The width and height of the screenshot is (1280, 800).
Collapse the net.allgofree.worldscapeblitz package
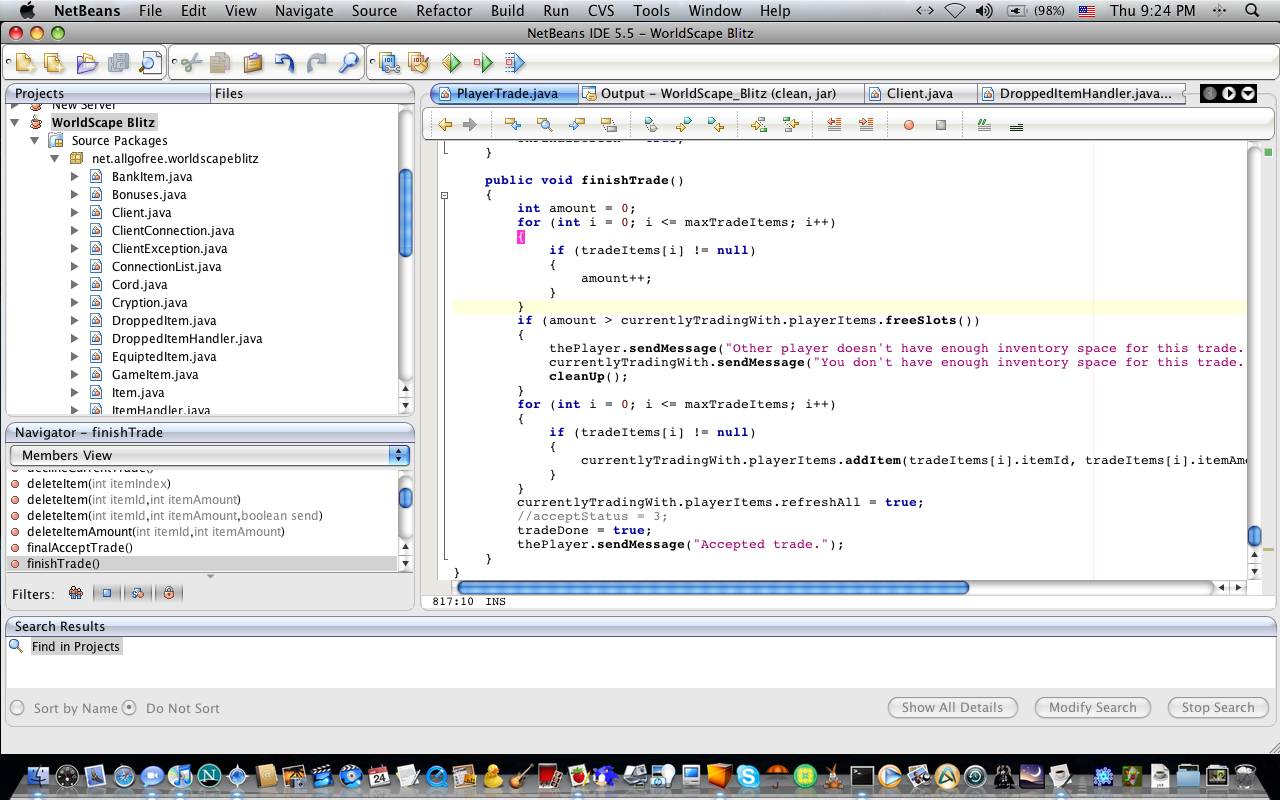click(55, 158)
